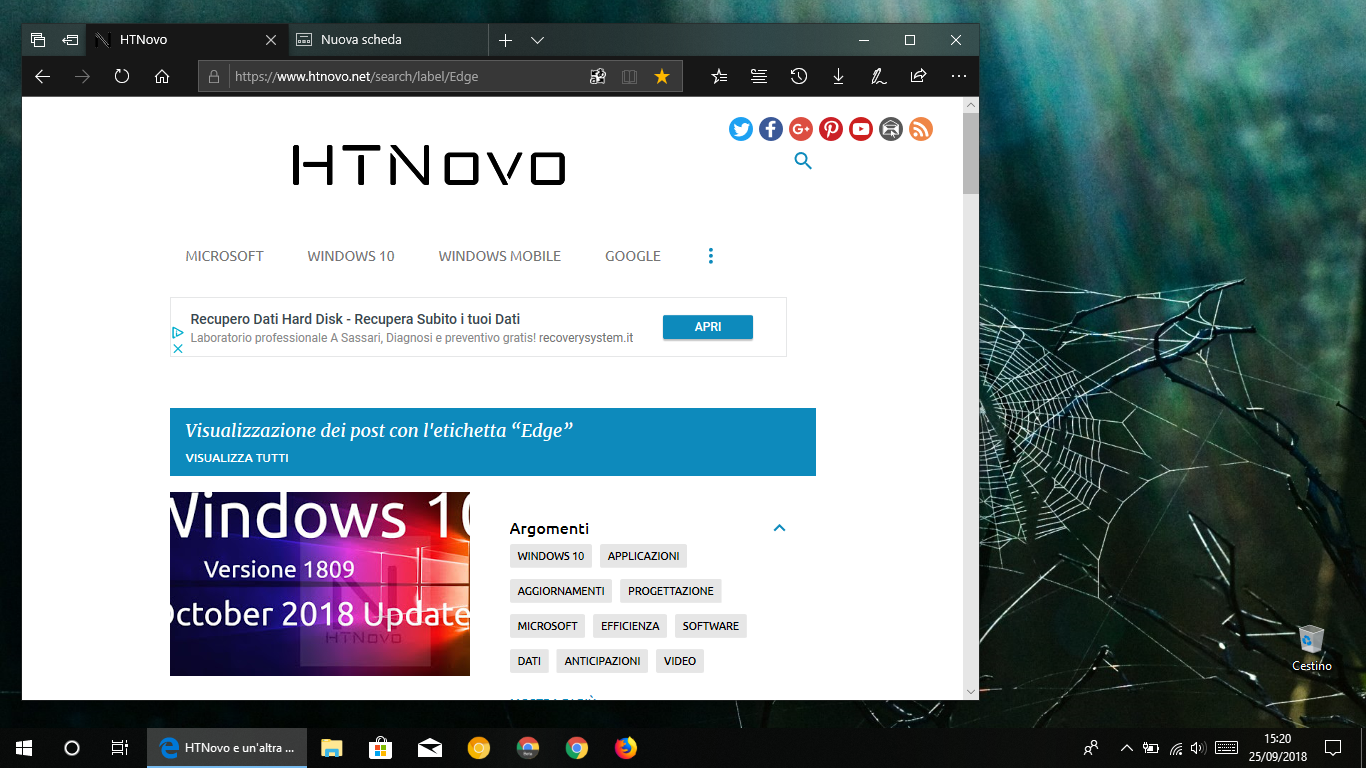The width and height of the screenshot is (1366, 768).
Task: Select the Cestino desktop icon
Action: pos(1311,648)
